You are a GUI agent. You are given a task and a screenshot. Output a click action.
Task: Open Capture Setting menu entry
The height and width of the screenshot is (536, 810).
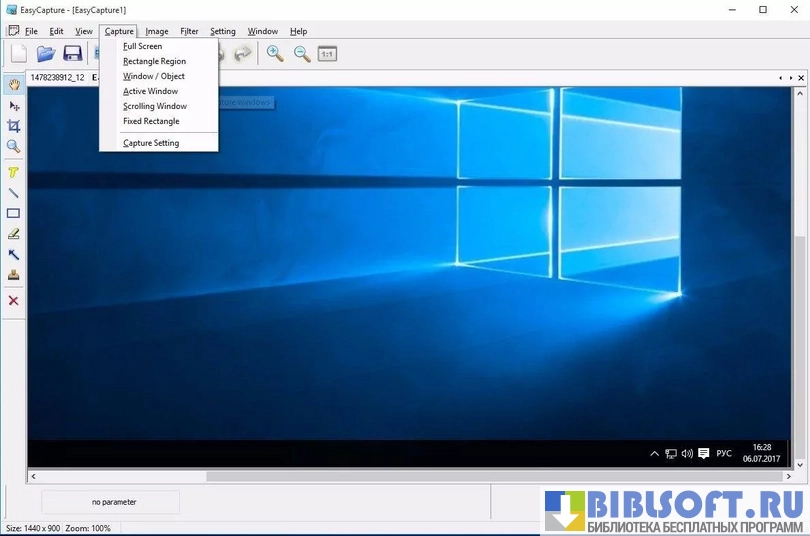(151, 143)
